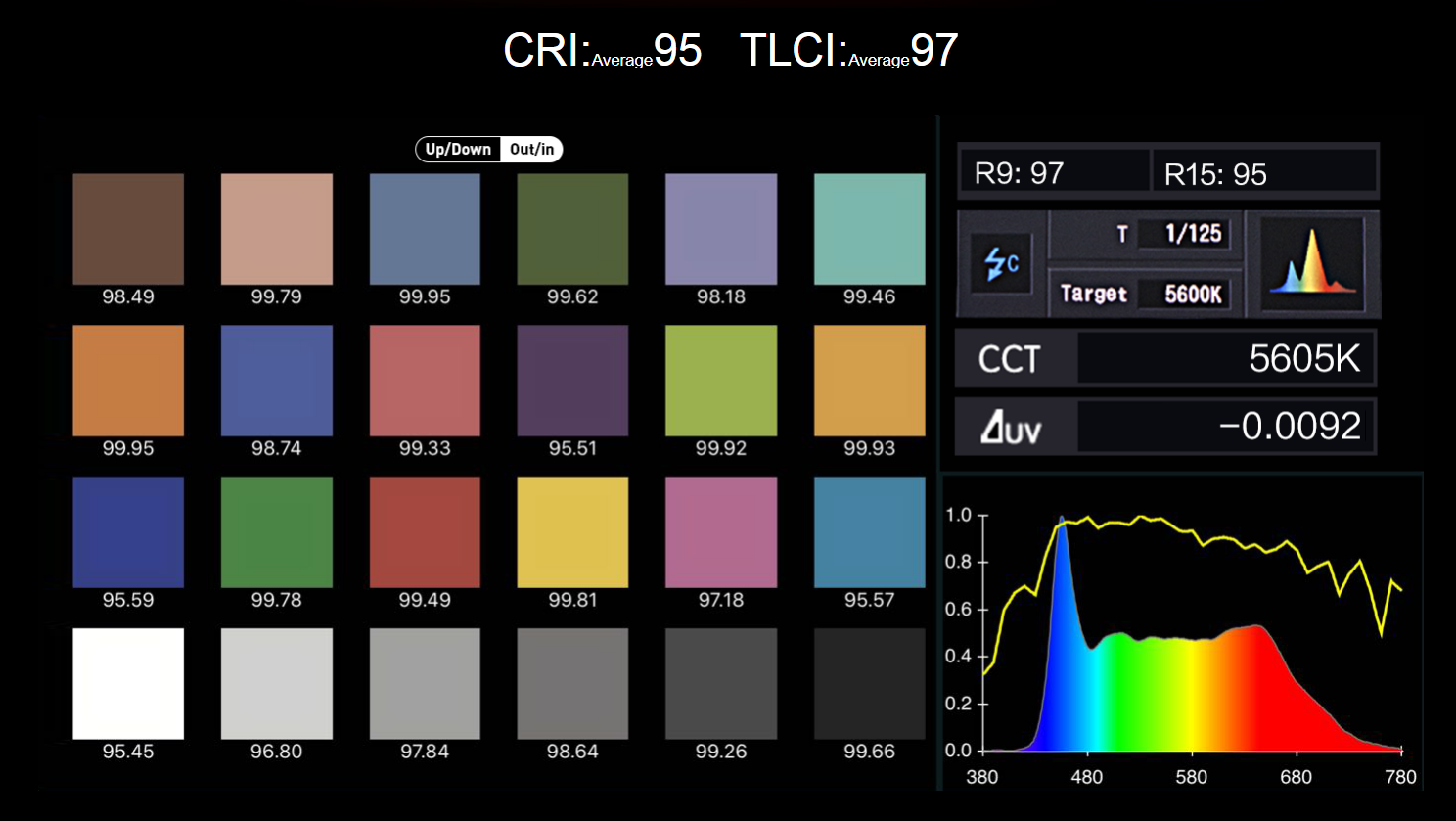Click the CCT 5605K reading field
The image size is (1456, 821).
tap(1165, 358)
